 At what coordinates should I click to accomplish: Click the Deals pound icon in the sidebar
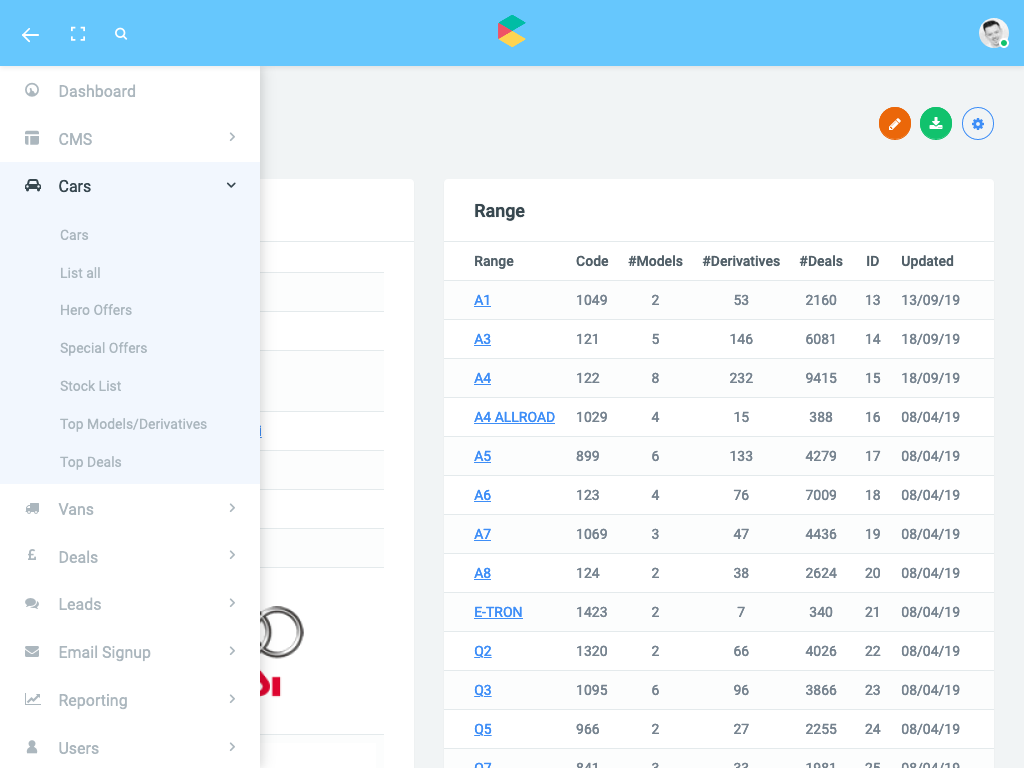click(x=31, y=557)
